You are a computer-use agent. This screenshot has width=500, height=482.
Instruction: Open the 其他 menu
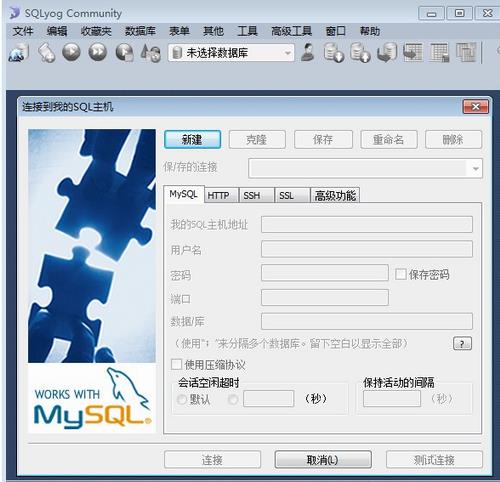point(213,31)
